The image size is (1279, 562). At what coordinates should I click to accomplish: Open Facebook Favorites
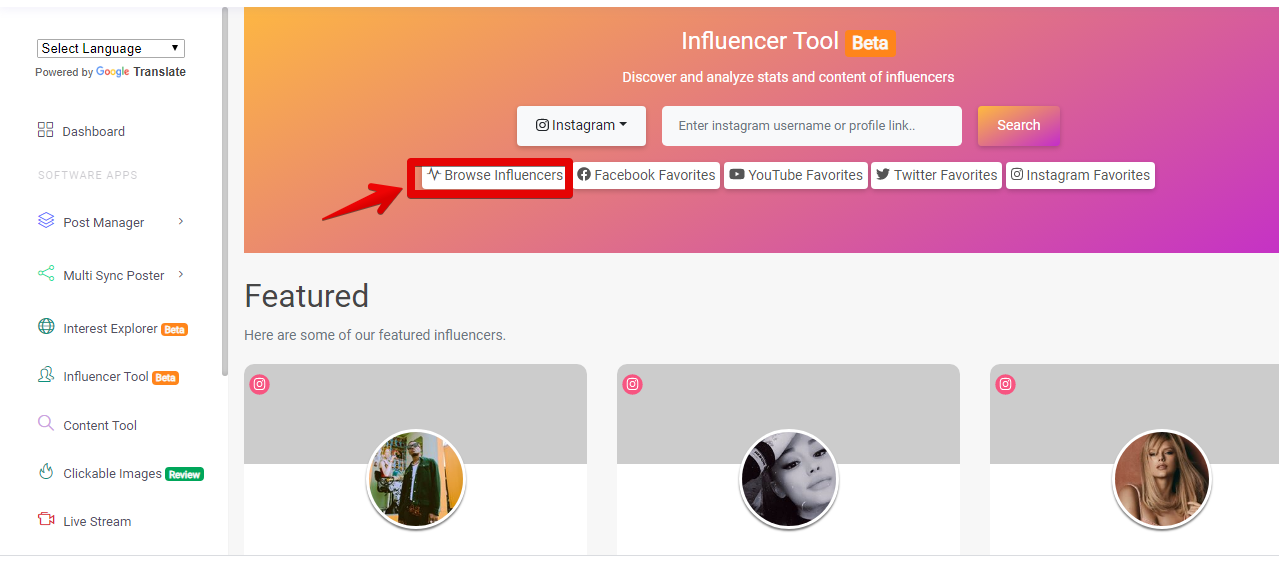[x=646, y=175]
